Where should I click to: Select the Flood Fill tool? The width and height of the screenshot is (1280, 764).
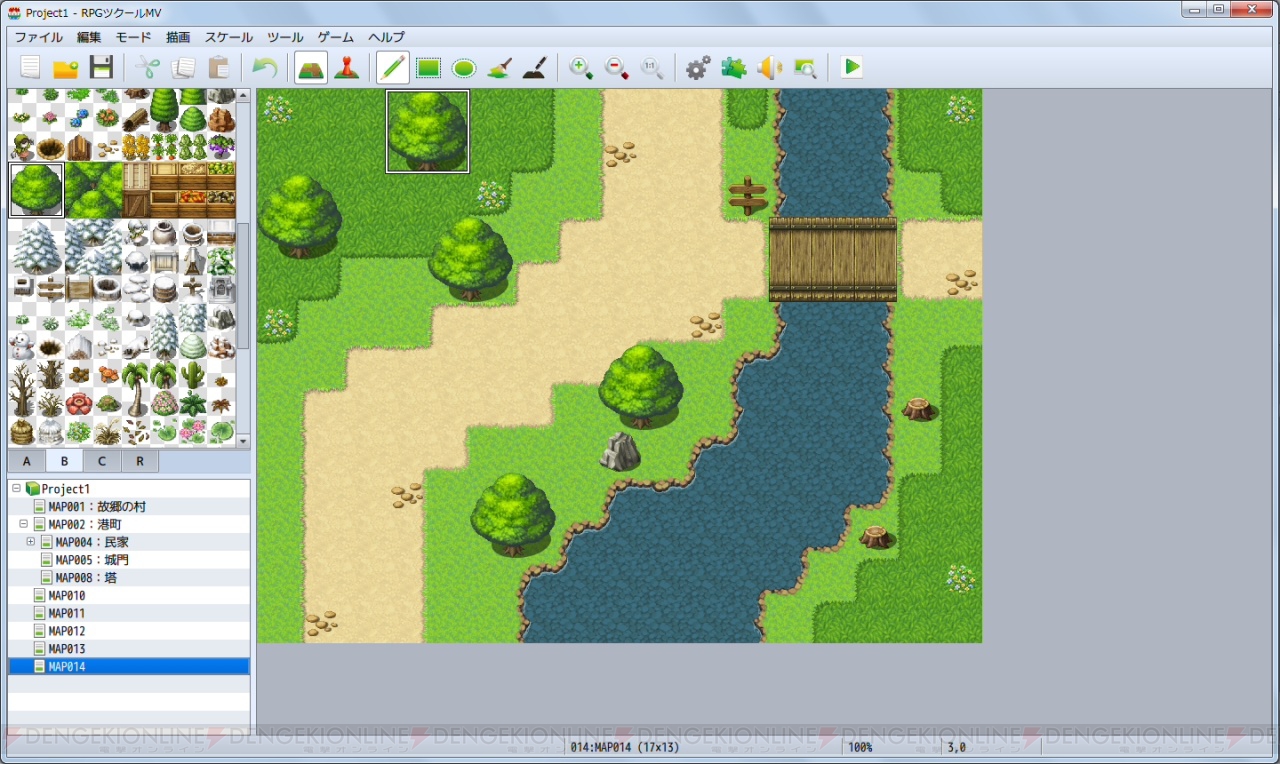[499, 67]
